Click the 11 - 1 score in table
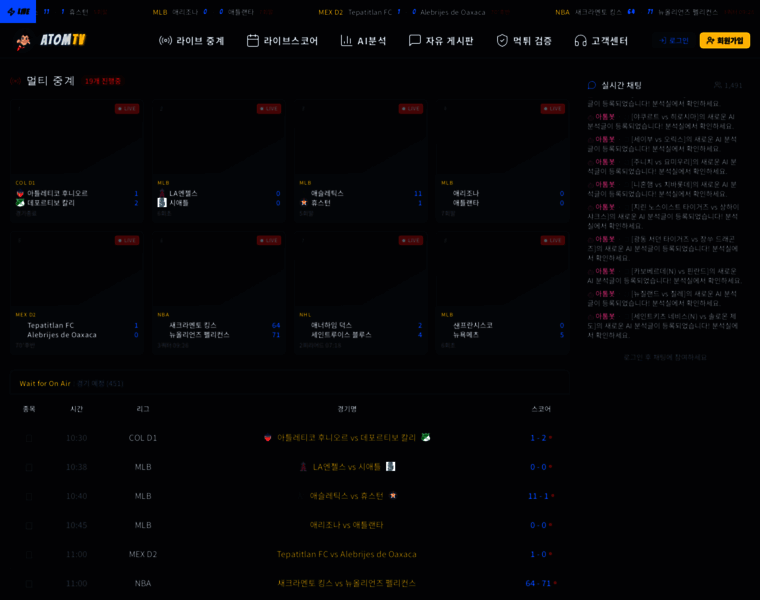The image size is (760, 600). [x=538, y=496]
